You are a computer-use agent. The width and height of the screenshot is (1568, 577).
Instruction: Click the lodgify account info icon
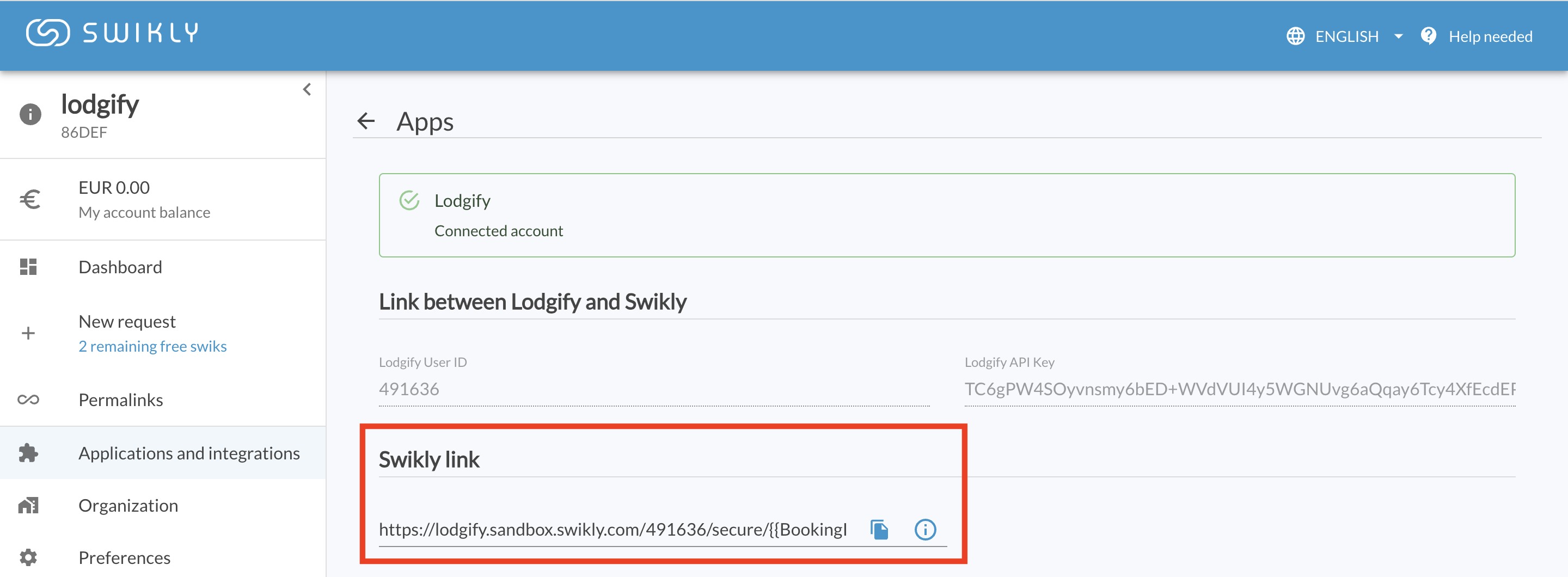click(30, 114)
